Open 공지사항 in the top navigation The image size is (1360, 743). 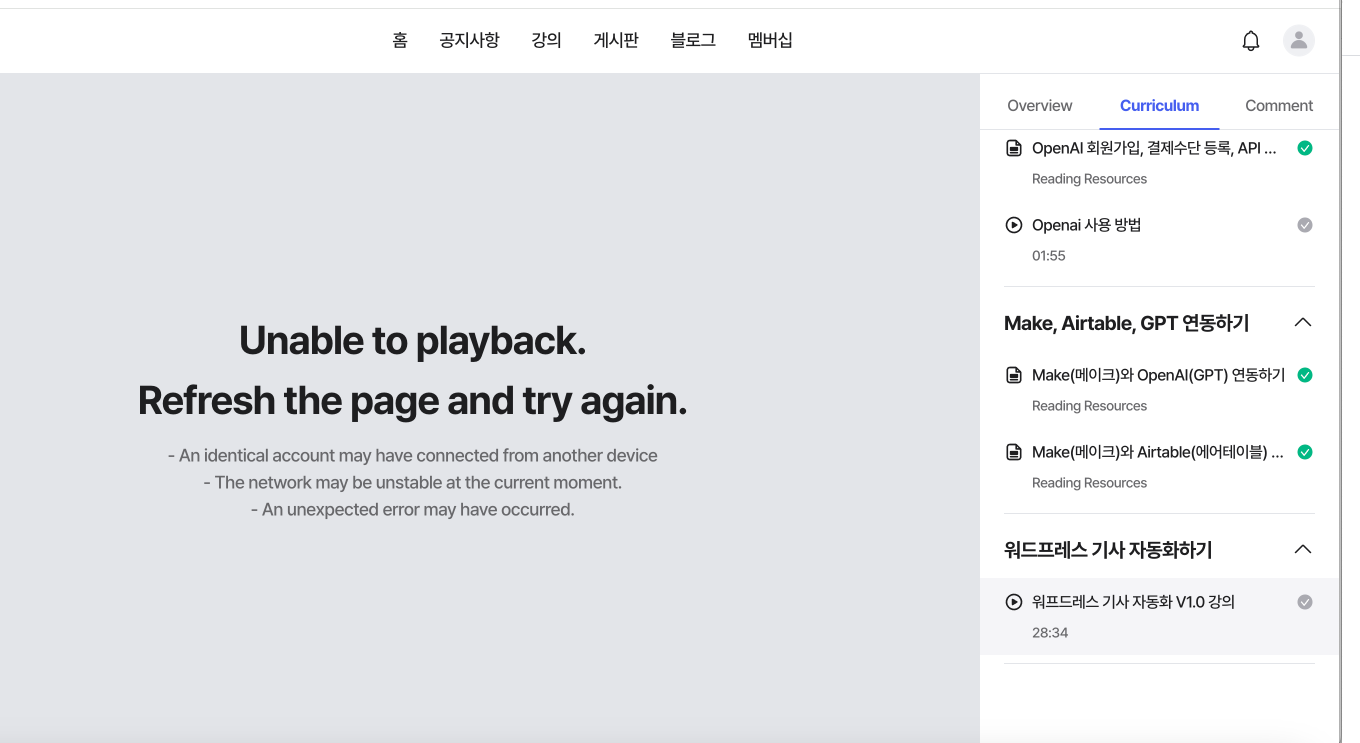(x=469, y=41)
